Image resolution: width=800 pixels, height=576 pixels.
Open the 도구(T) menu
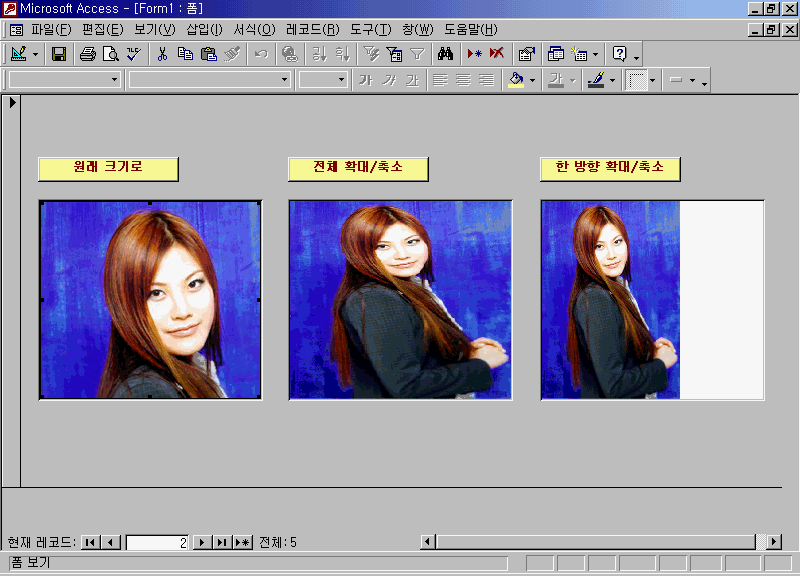tap(370, 30)
